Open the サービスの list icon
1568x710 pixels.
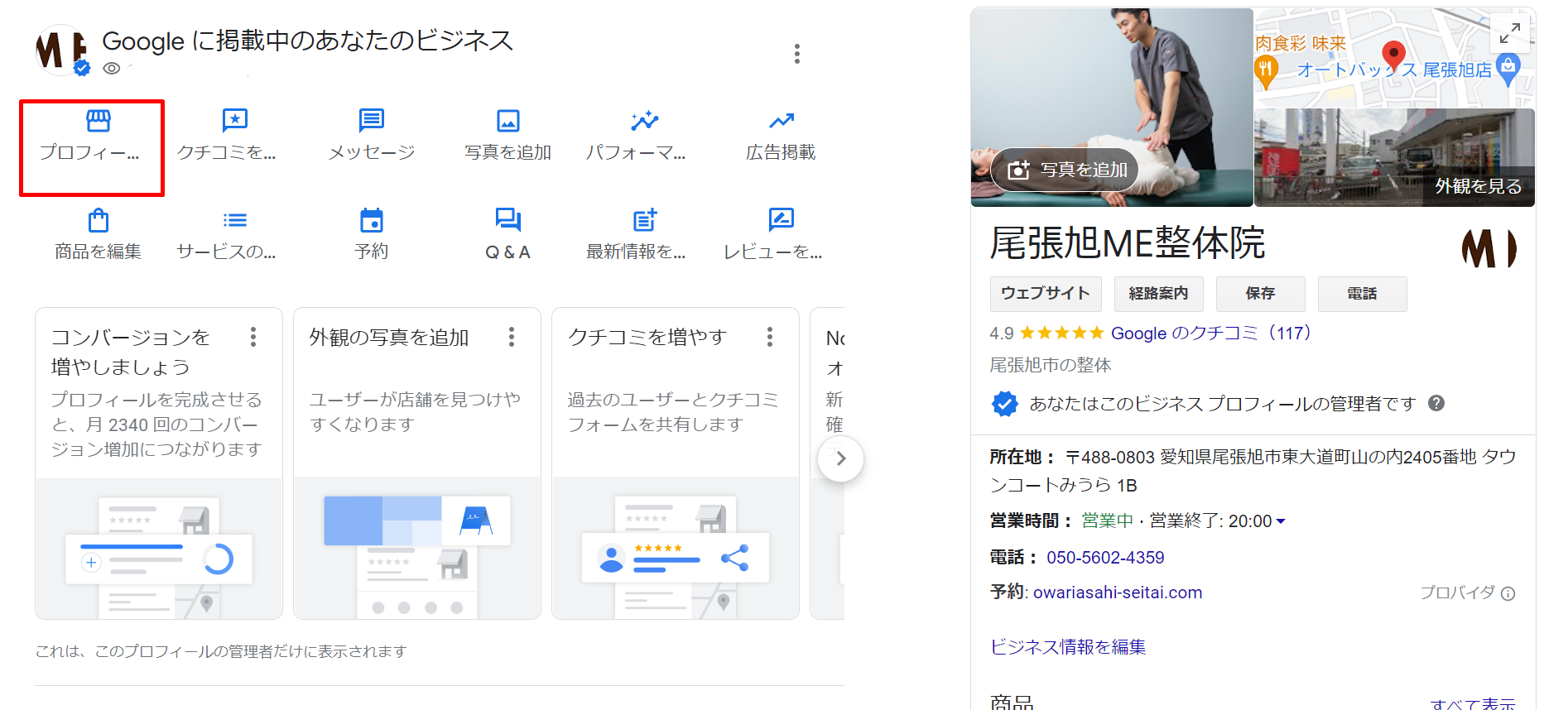tap(235, 220)
